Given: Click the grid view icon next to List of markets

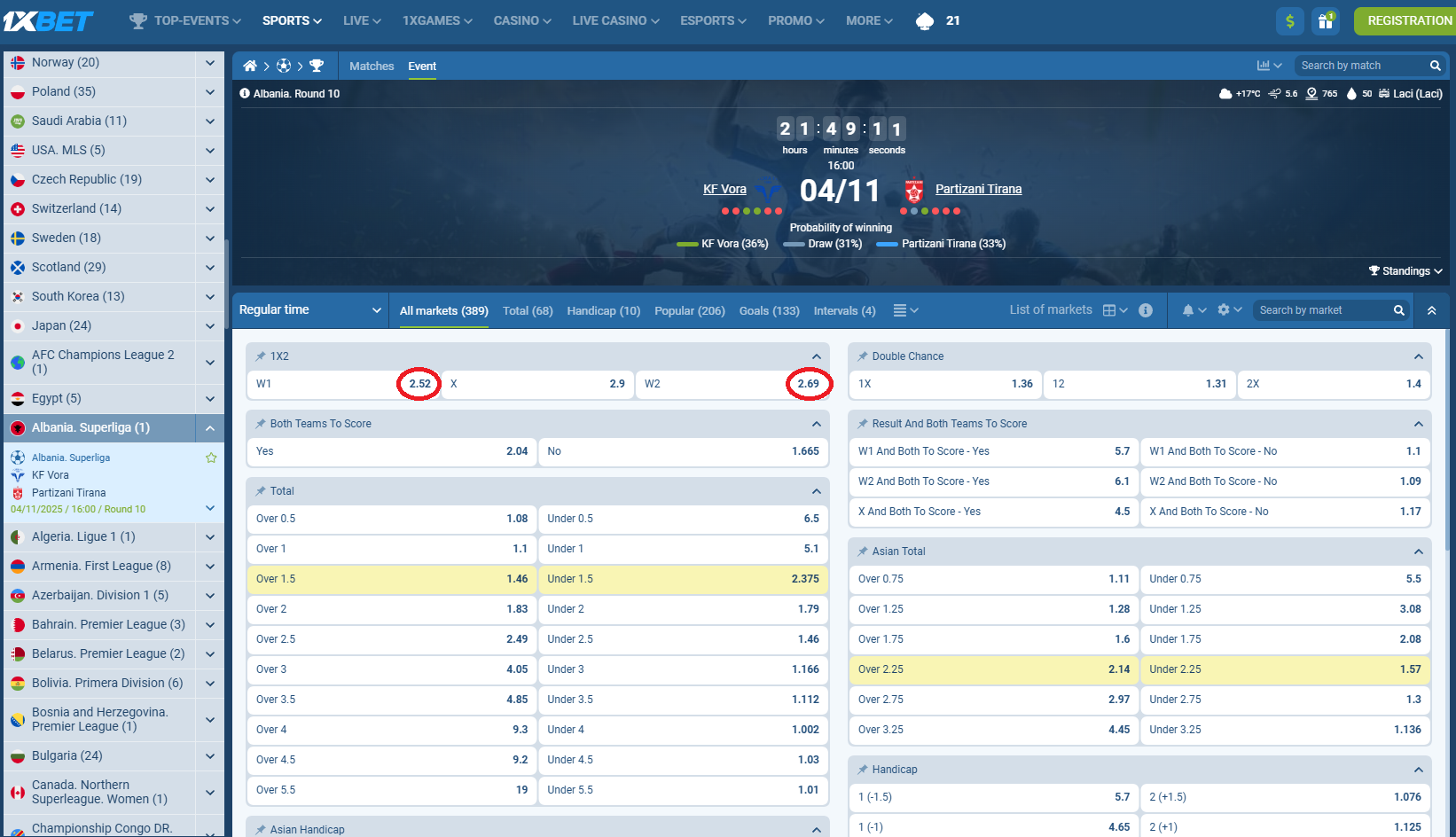Looking at the screenshot, I should click(1111, 310).
